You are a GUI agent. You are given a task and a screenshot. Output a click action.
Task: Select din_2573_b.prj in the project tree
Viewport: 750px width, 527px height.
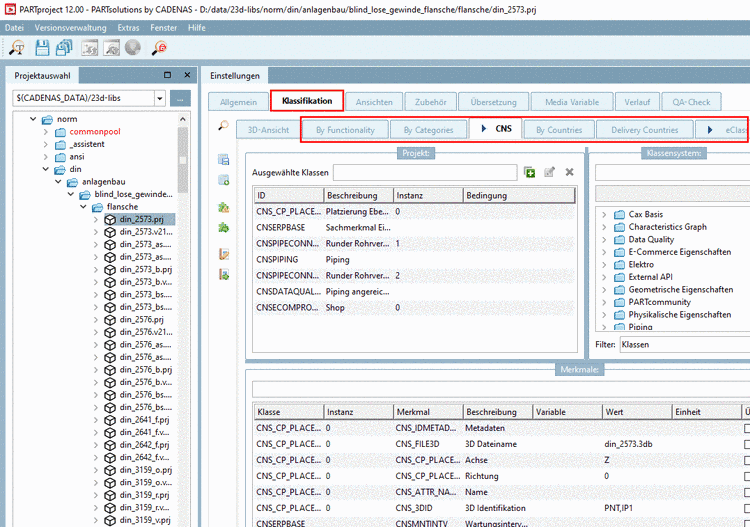point(145,270)
